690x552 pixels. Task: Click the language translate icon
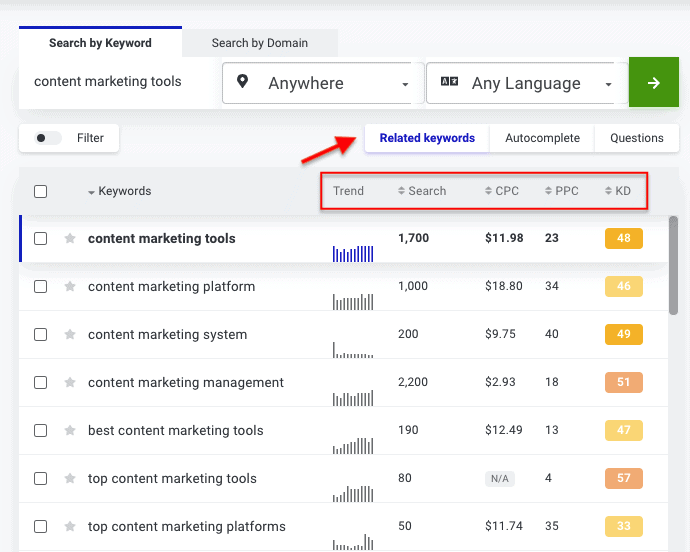coord(449,83)
